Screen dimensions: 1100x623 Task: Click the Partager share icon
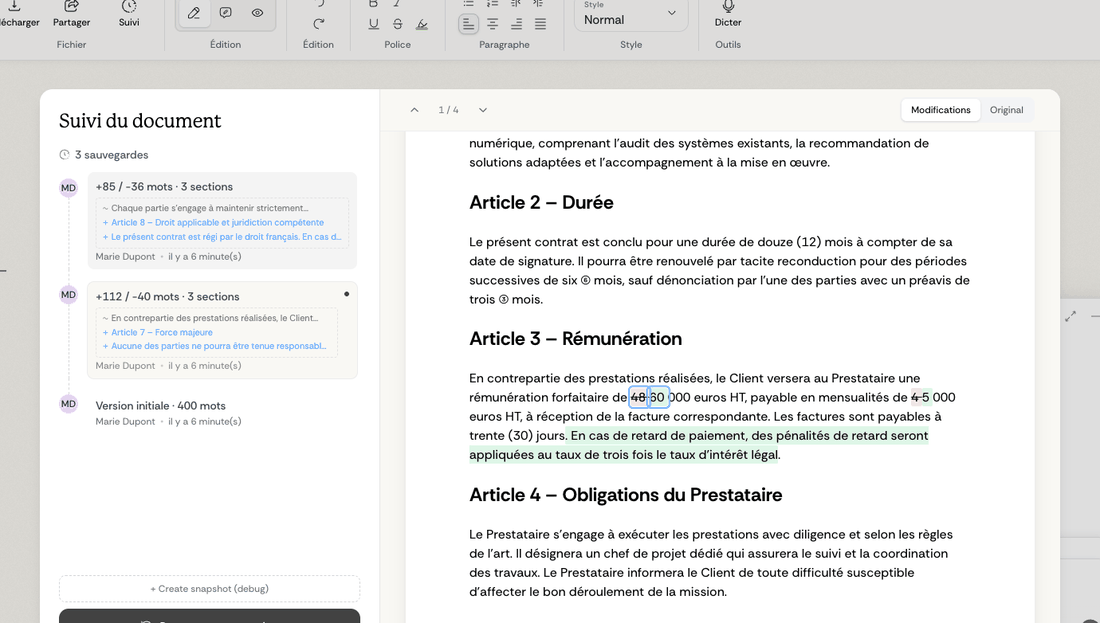(71, 8)
